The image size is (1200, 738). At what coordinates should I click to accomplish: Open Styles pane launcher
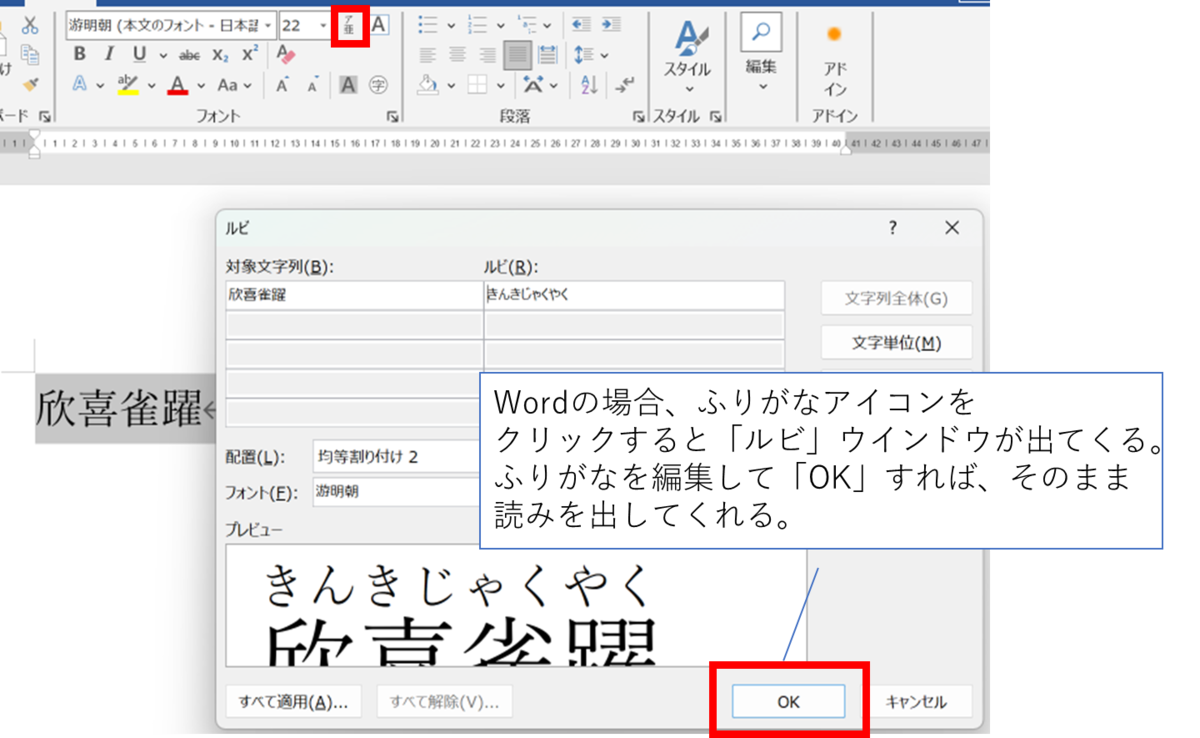tap(716, 117)
